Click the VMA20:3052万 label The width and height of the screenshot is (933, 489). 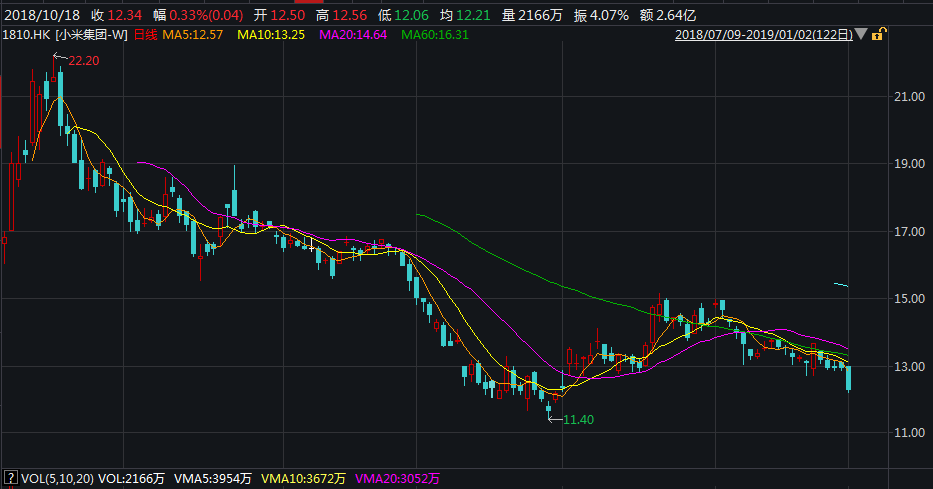[x=397, y=478]
